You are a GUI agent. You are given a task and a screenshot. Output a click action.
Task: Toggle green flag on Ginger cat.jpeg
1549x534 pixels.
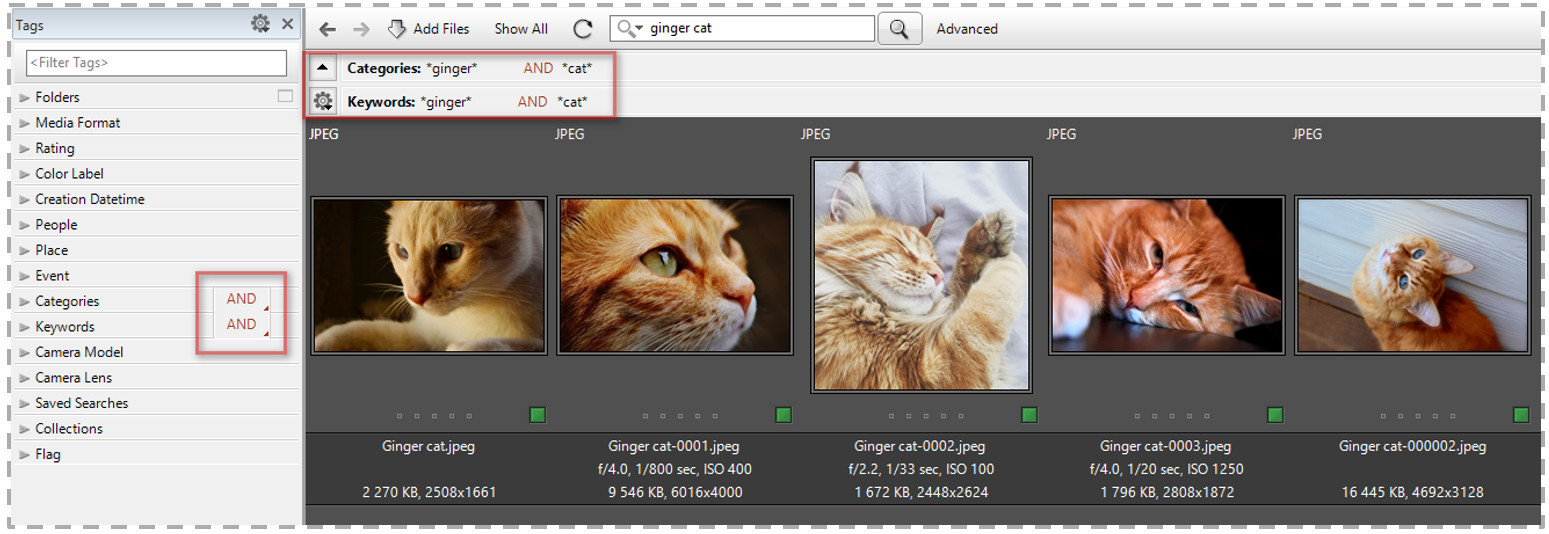click(x=537, y=415)
